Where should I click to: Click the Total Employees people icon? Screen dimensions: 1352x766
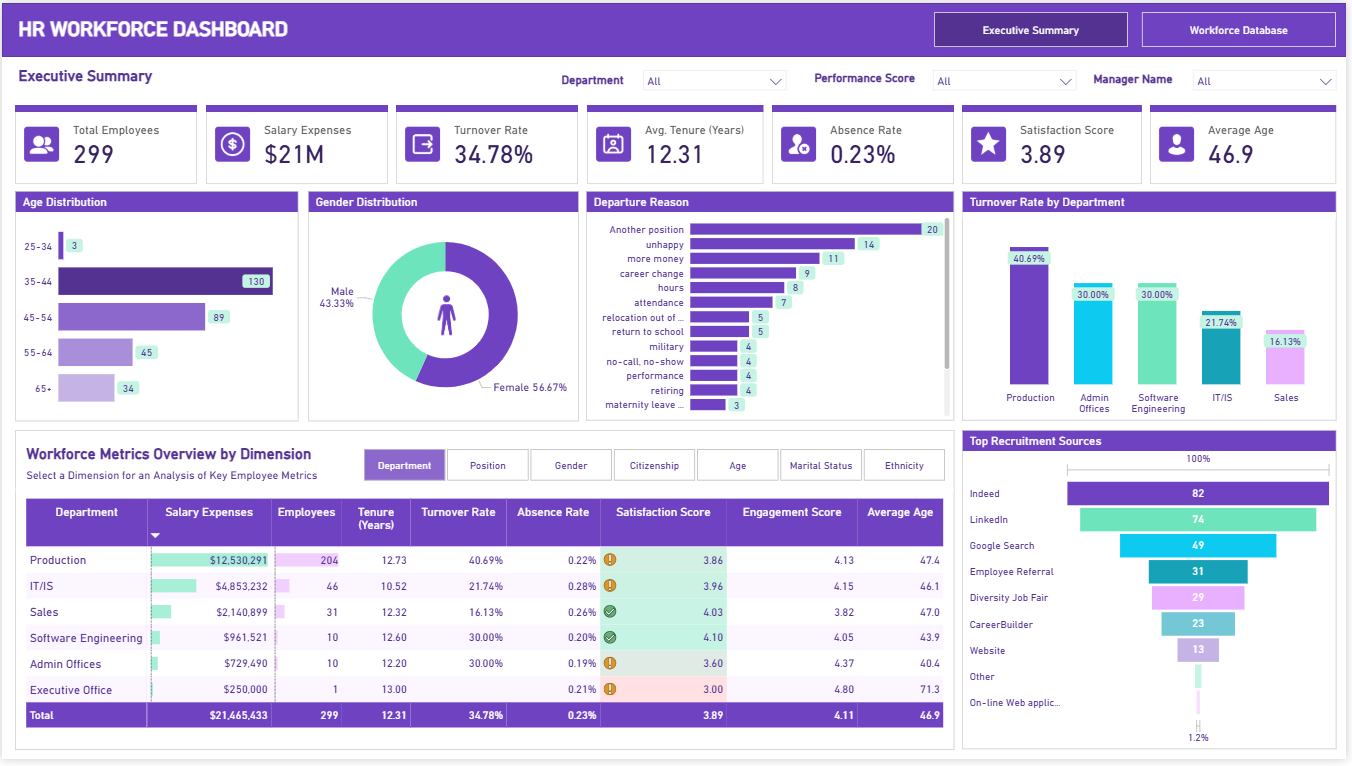42,144
